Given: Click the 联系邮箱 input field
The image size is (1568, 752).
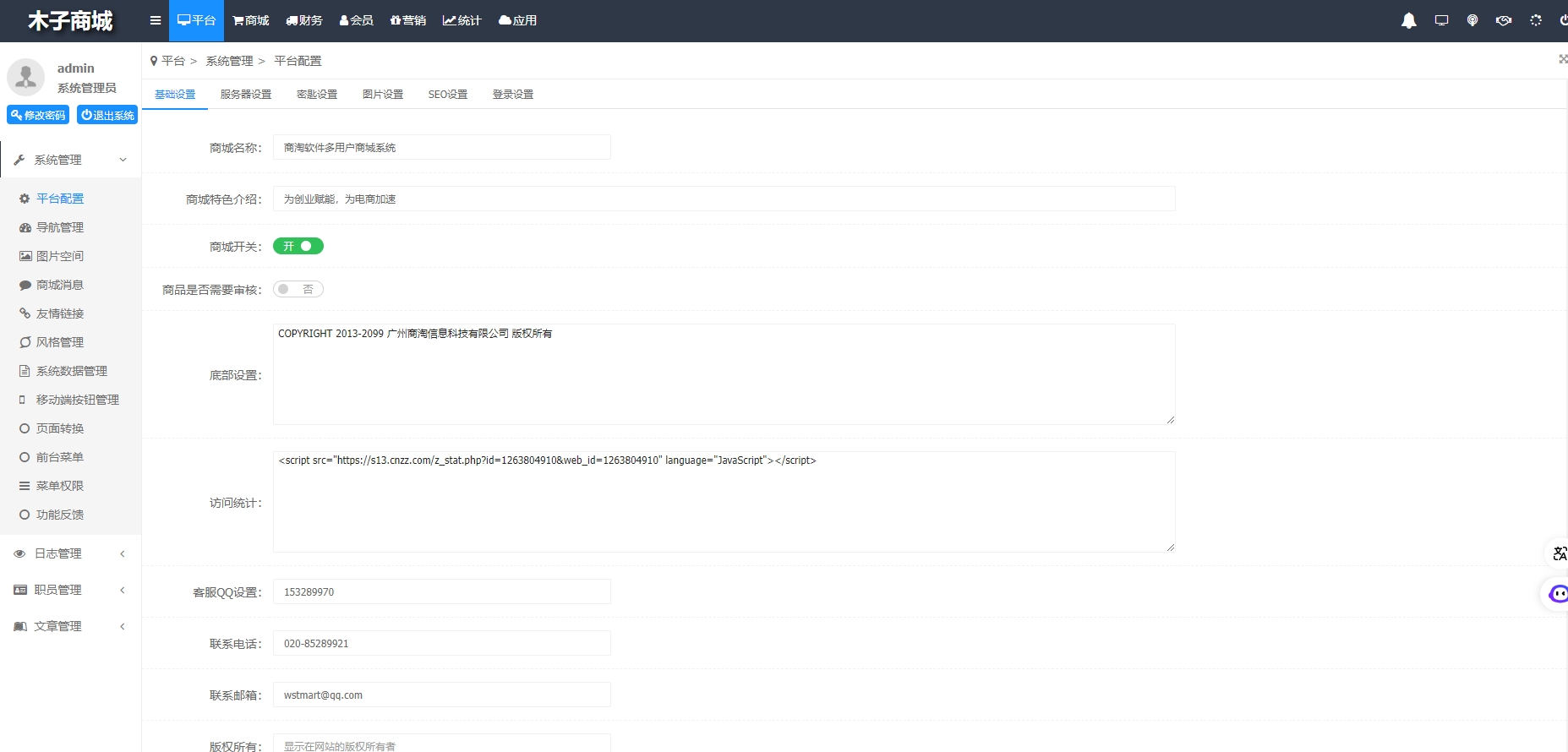Looking at the screenshot, I should tap(442, 695).
